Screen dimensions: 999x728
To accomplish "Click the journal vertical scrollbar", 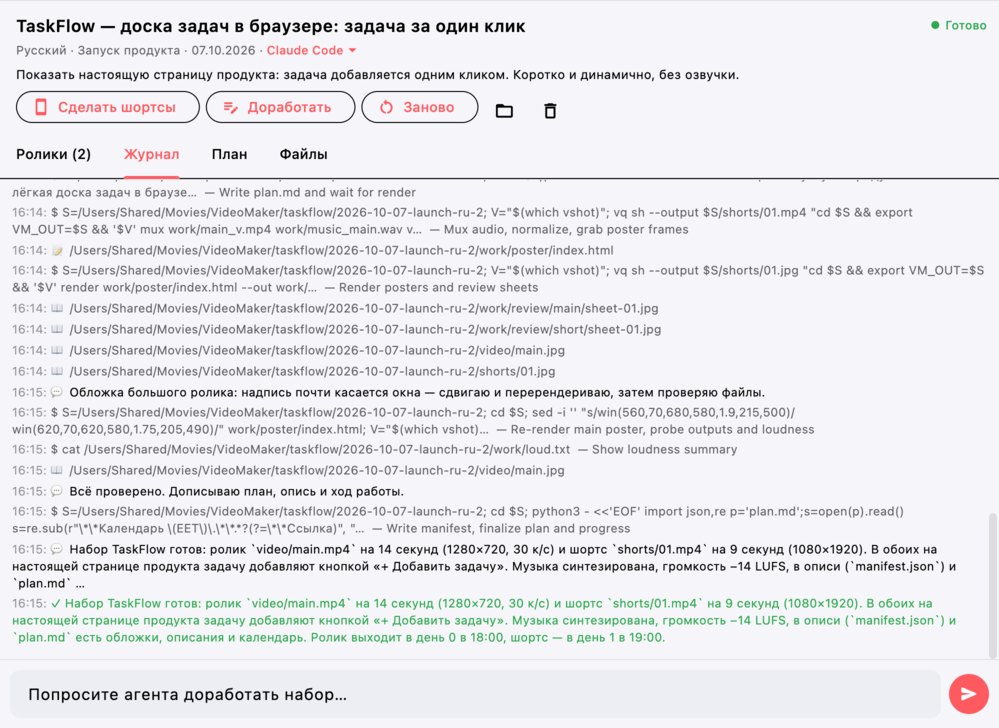I will 992,585.
